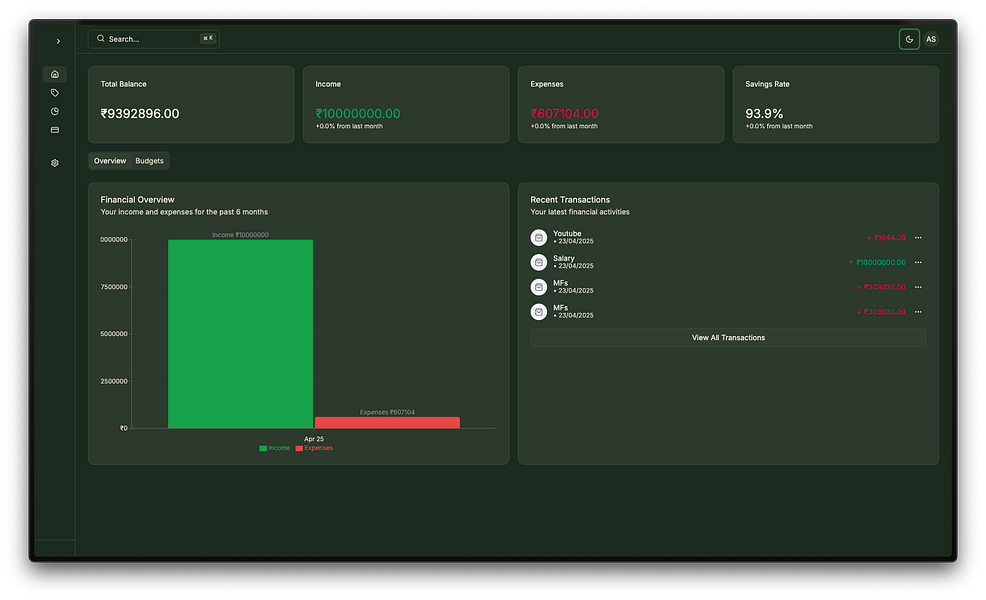Click View All Transactions

click(728, 337)
